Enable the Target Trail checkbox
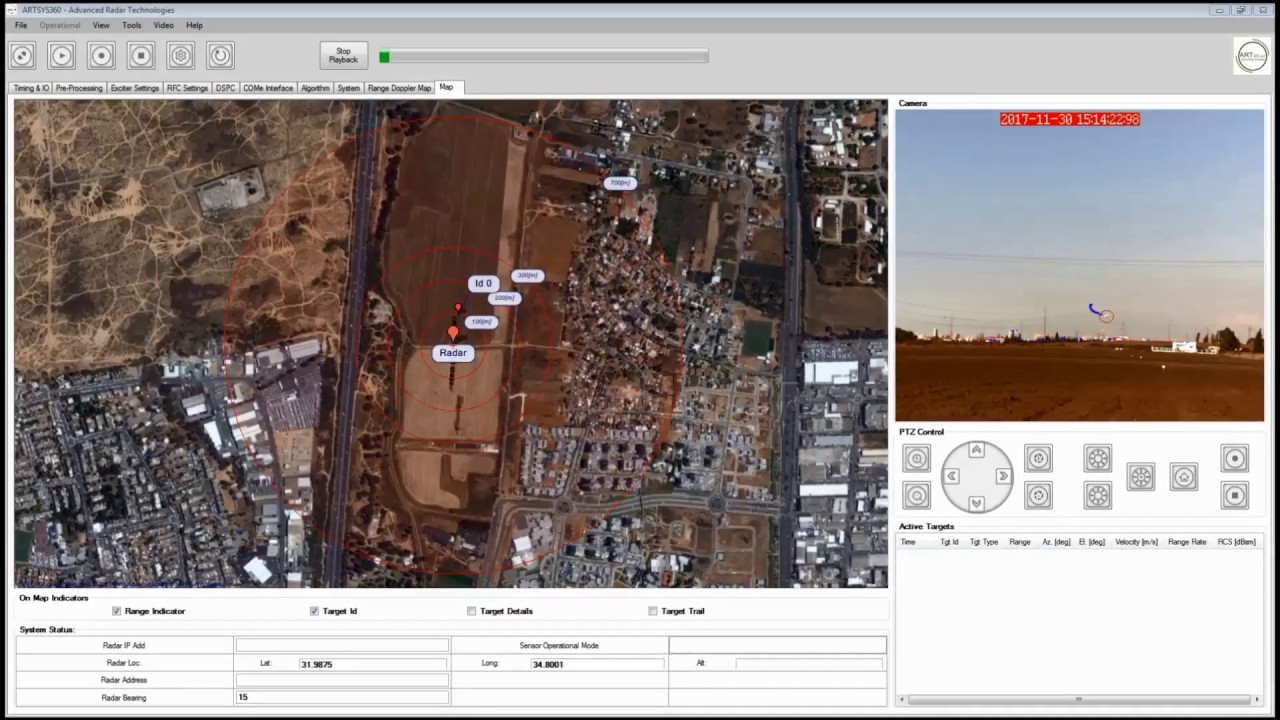 pyautogui.click(x=653, y=611)
